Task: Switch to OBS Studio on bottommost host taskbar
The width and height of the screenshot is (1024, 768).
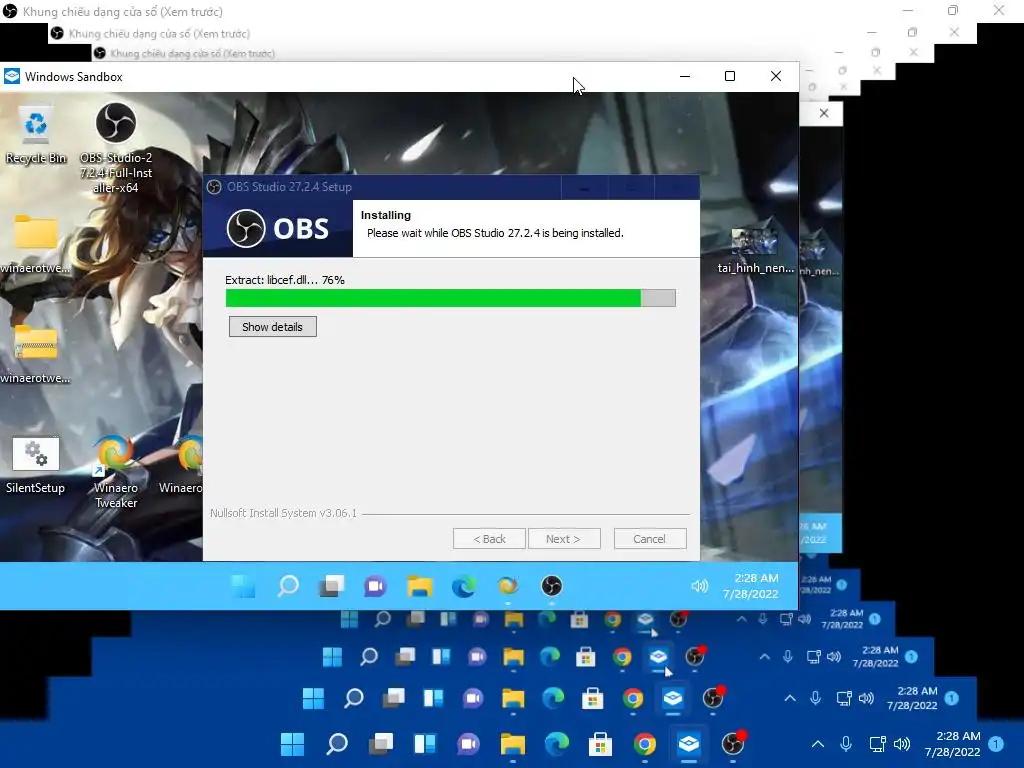Action: (733, 744)
